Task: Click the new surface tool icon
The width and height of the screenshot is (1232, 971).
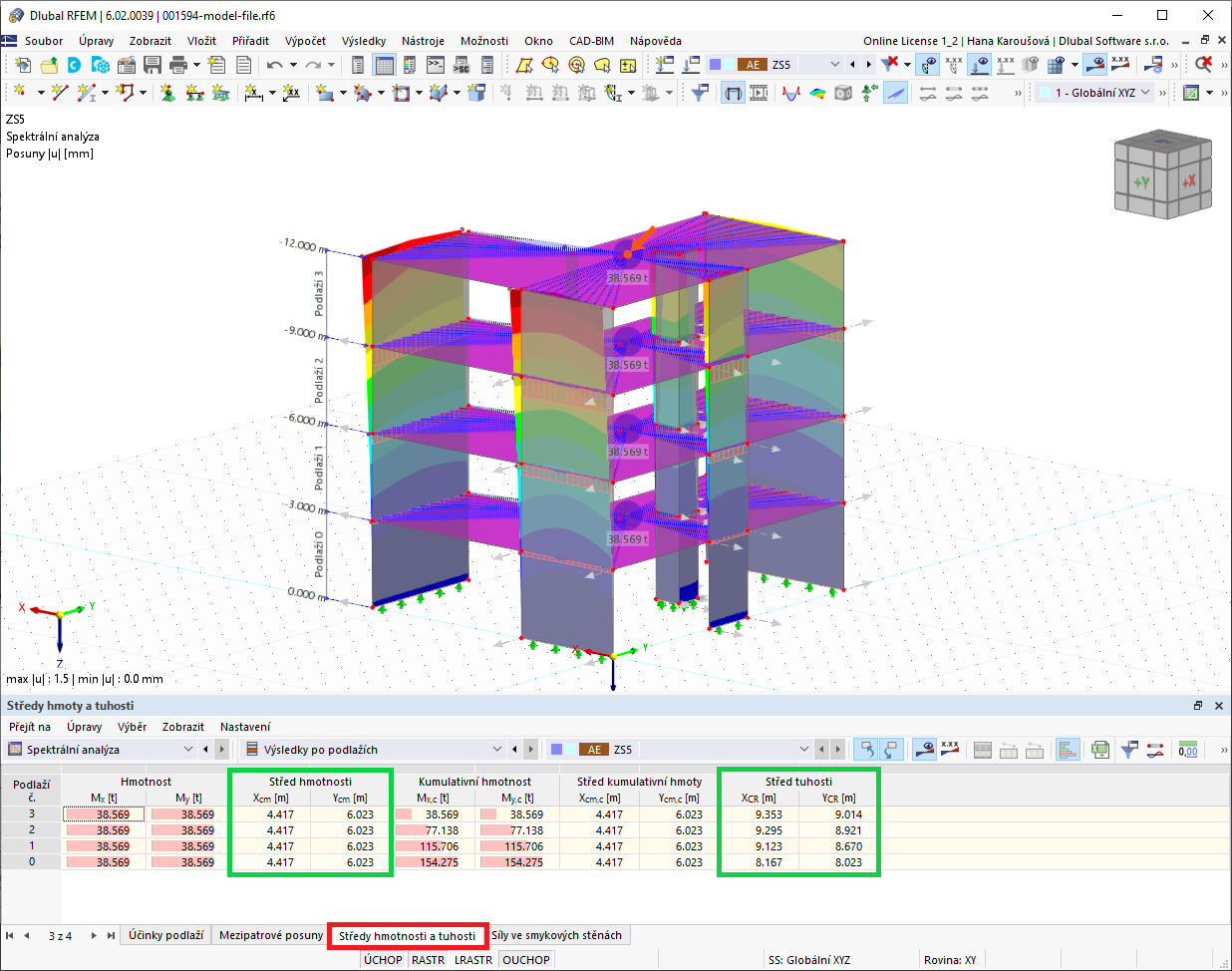Action: click(x=325, y=93)
